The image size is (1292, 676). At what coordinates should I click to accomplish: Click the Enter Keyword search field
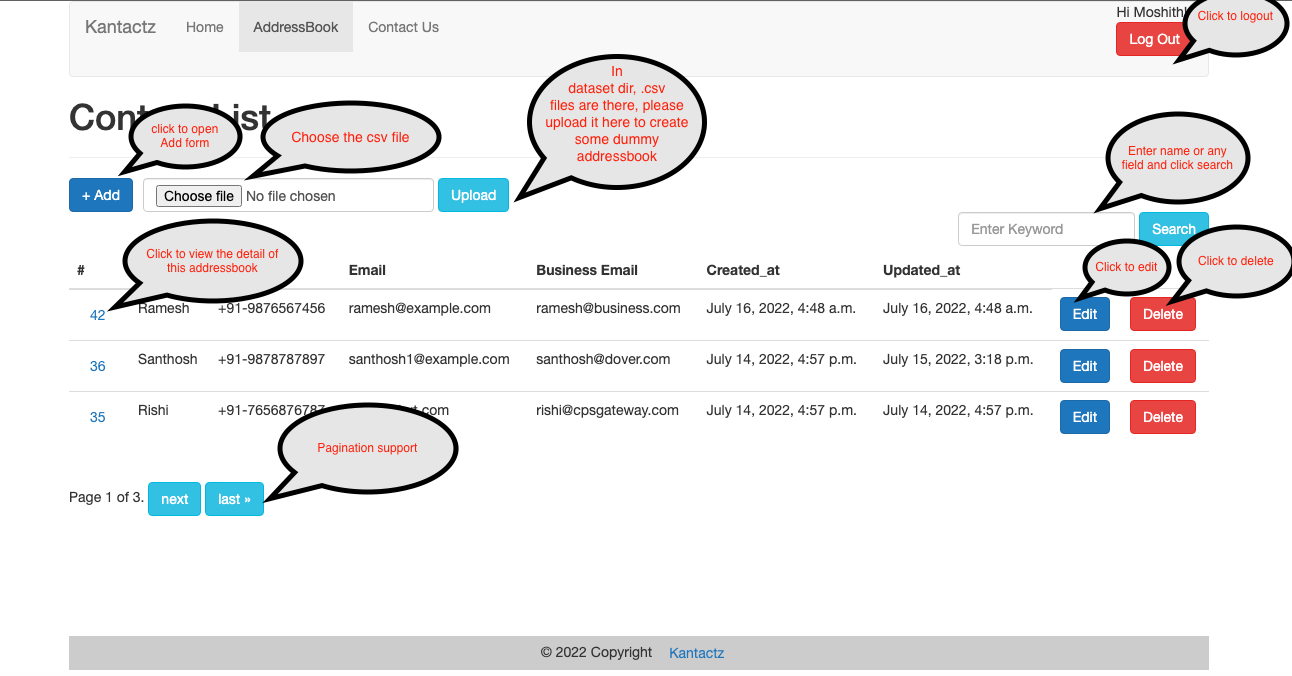point(1044,228)
